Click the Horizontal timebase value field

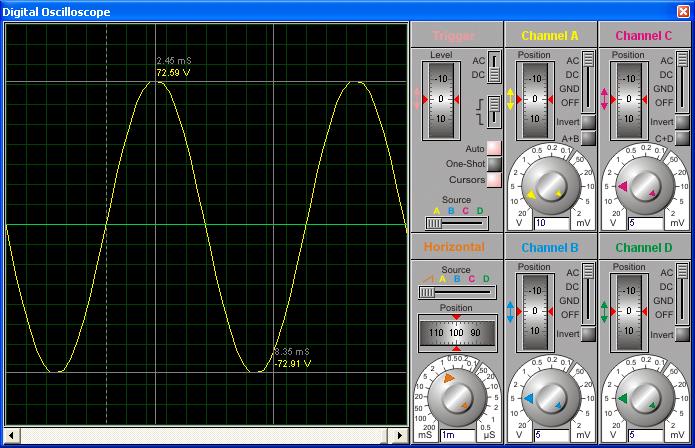tap(459, 435)
